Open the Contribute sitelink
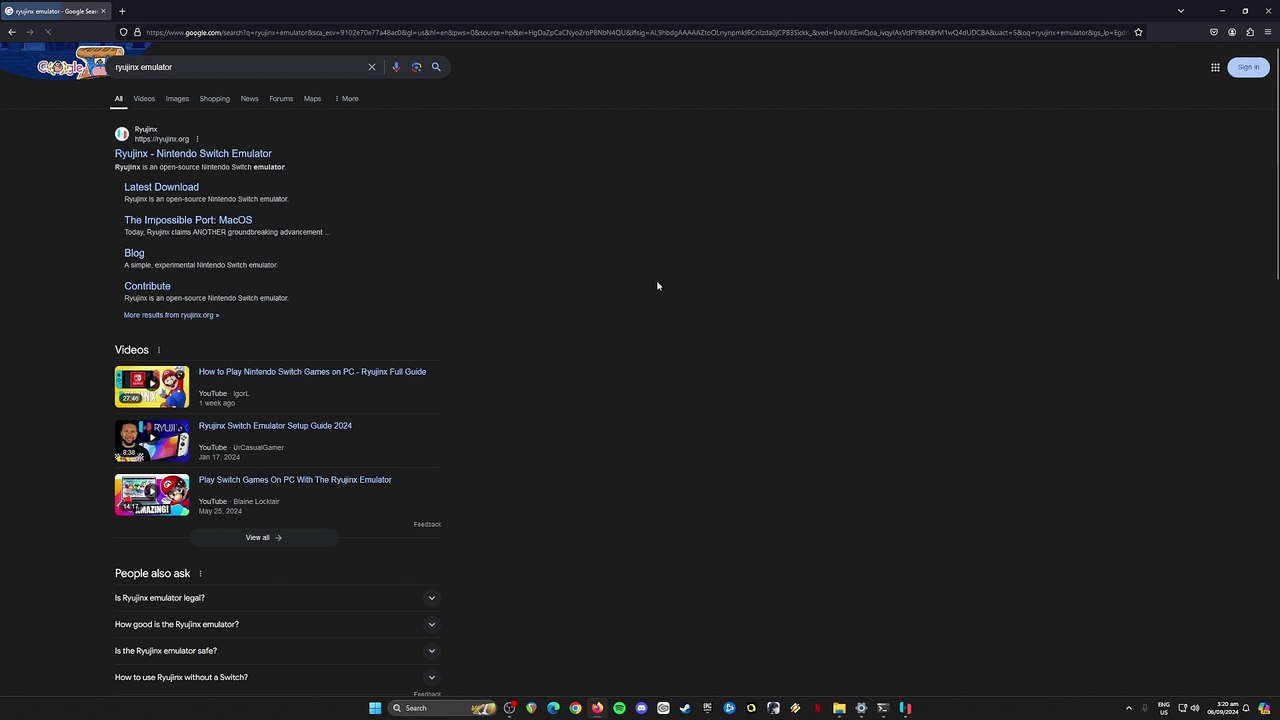 click(x=147, y=286)
